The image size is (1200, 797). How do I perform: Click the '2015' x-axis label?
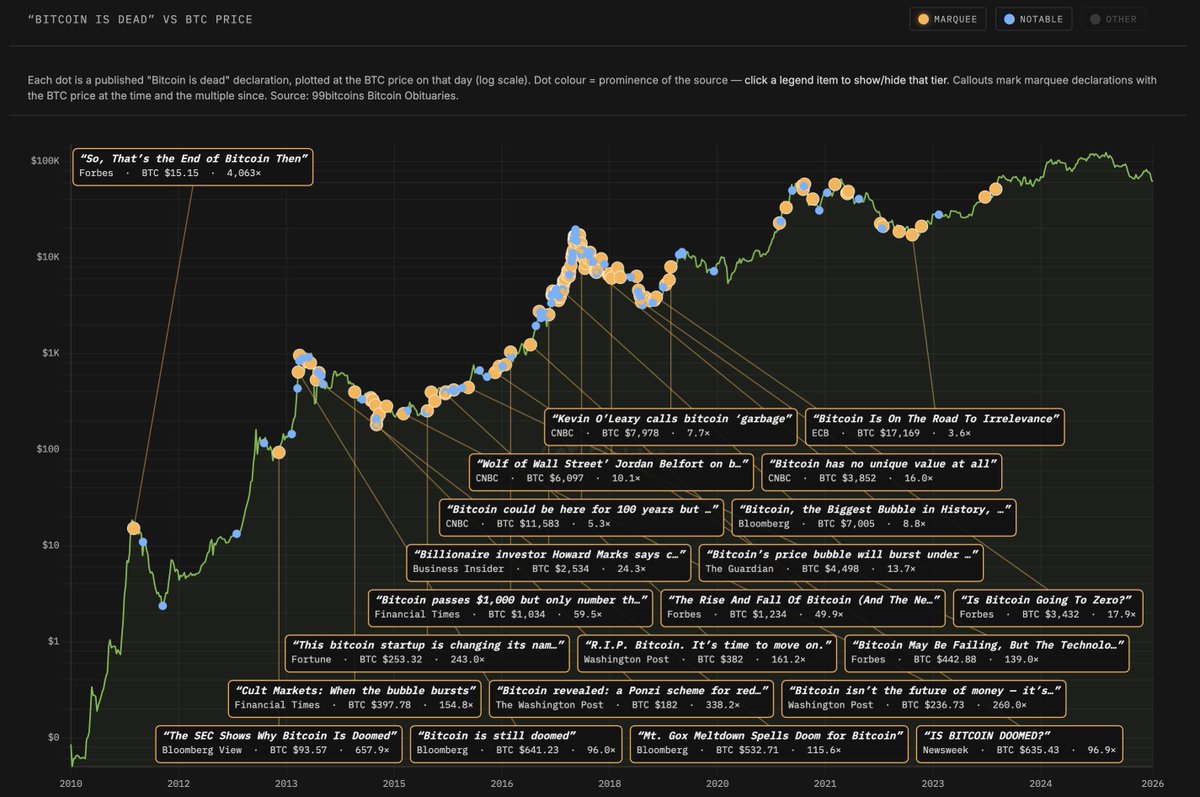pos(394,783)
